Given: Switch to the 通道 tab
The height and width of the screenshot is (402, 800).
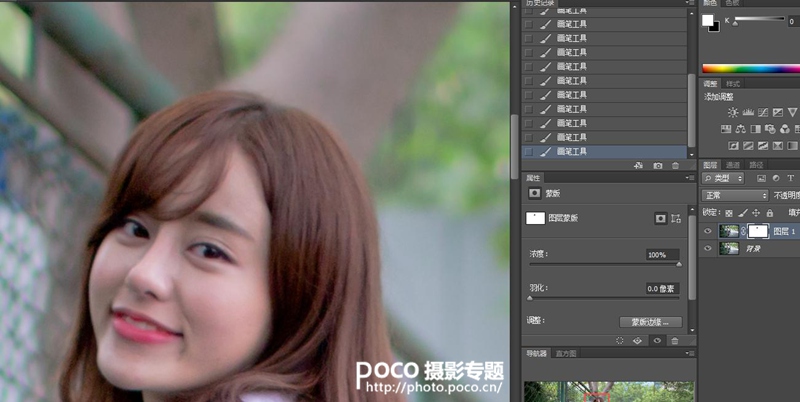Looking at the screenshot, I should (733, 165).
